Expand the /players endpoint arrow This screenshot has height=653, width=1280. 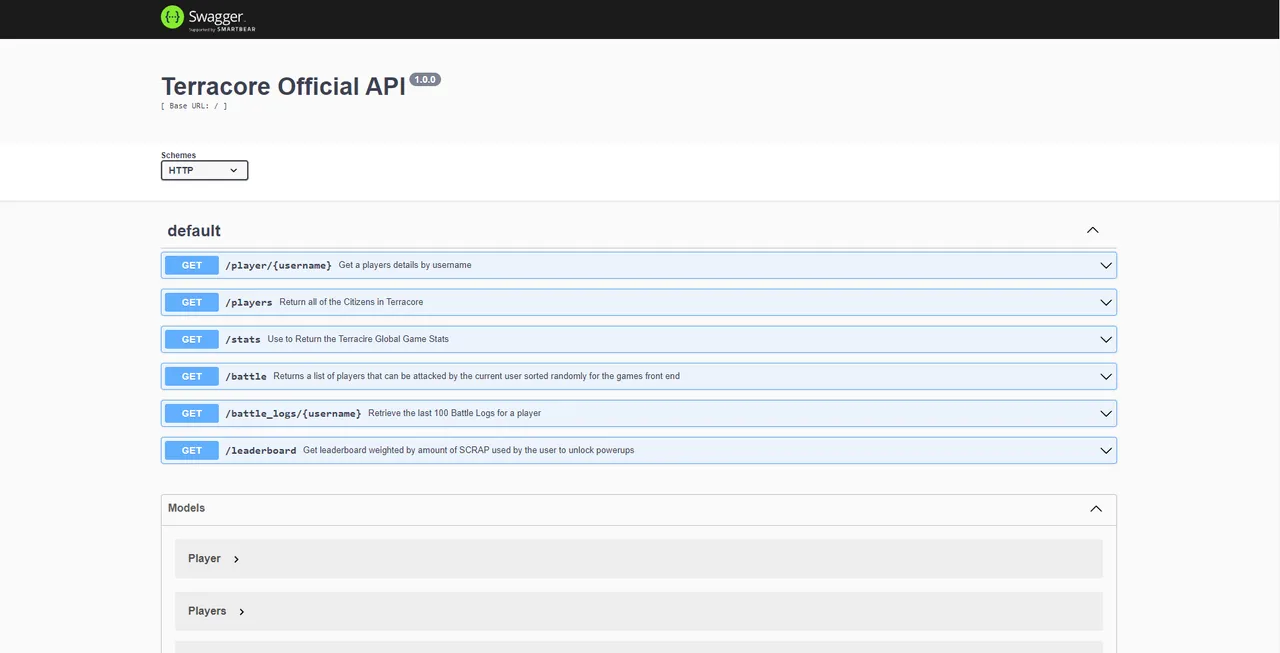(x=1106, y=302)
